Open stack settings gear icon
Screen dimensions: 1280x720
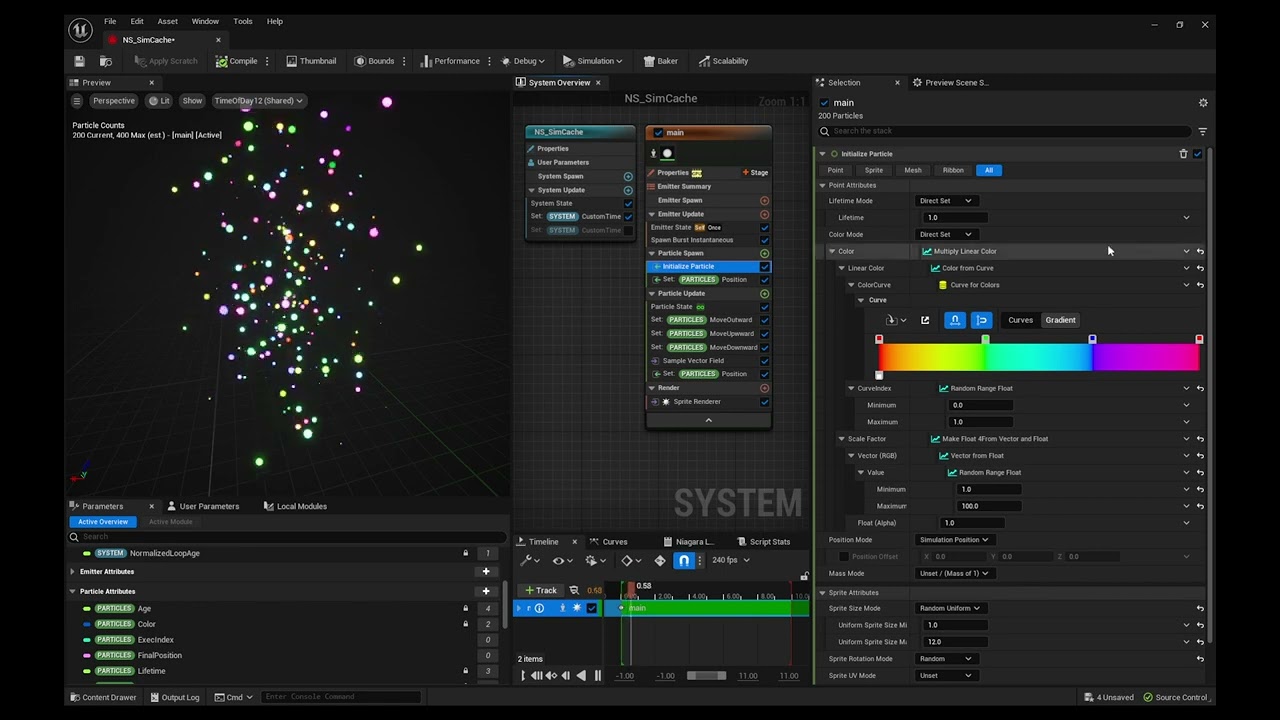pyautogui.click(x=1203, y=103)
